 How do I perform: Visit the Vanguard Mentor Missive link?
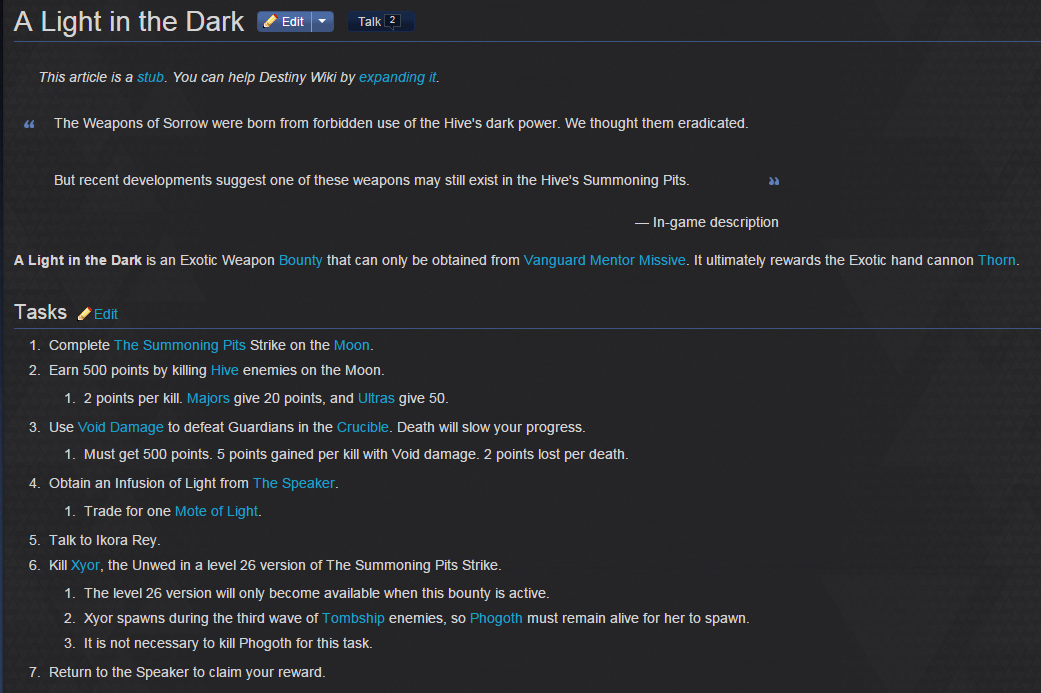(x=604, y=260)
